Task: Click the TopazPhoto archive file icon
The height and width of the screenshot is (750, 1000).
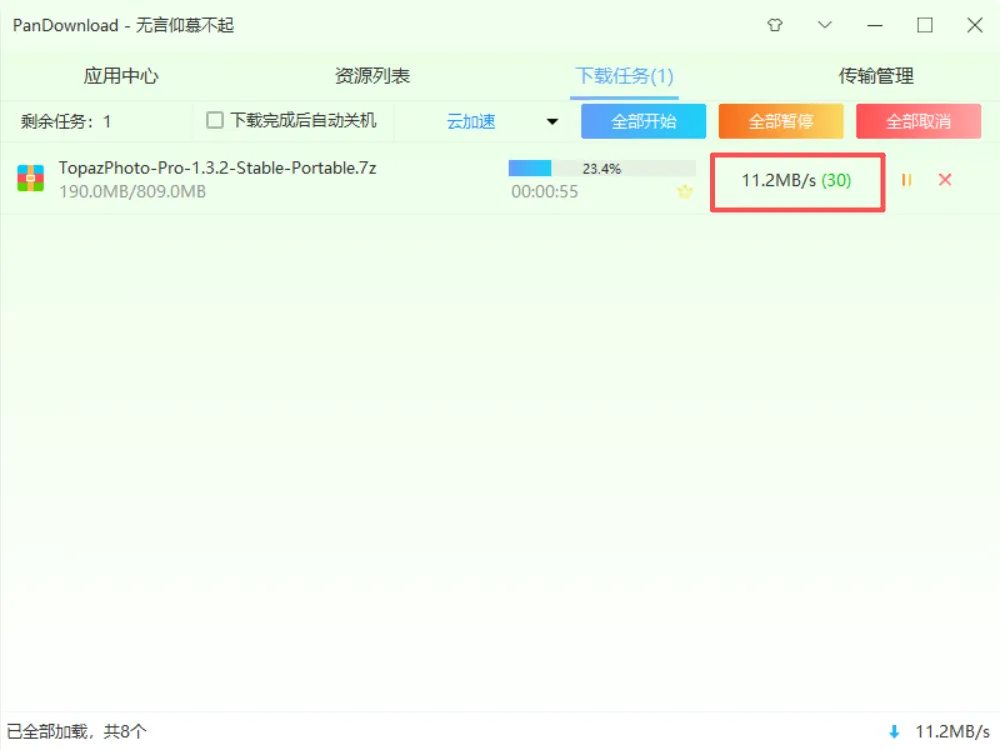Action: 31,179
